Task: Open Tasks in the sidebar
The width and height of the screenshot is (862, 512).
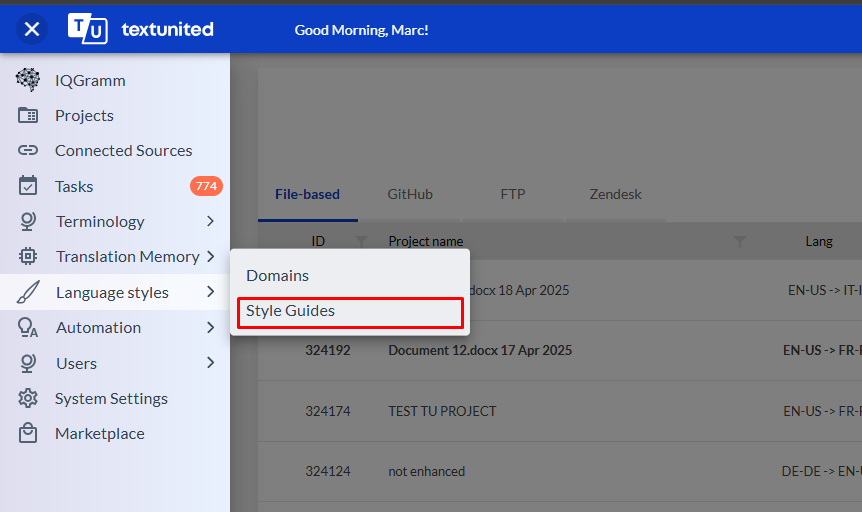Action: point(74,186)
